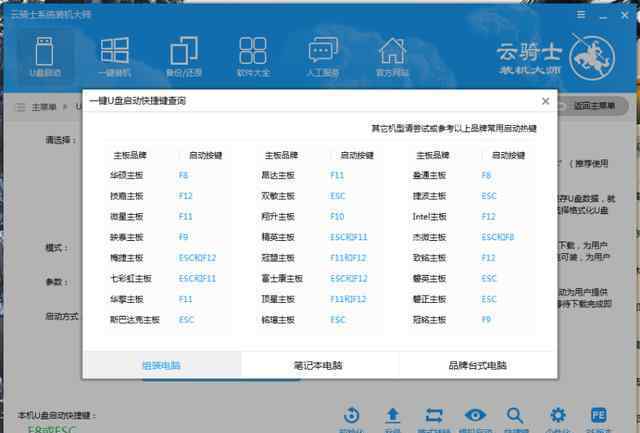The height and width of the screenshot is (433, 640).
Task: Click the 昂达主板 row label
Action: pos(278,175)
